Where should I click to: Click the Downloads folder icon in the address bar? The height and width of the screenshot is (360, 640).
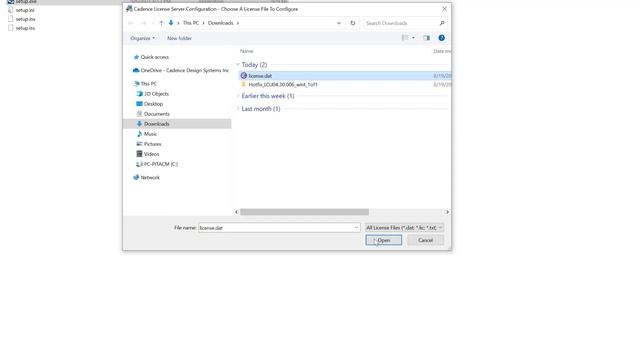coord(171,23)
